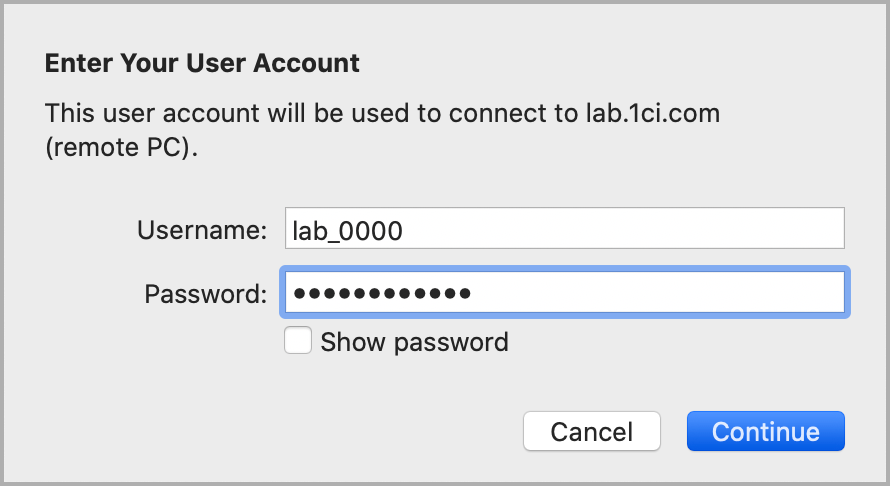
Task: Focus the Password input field
Action: point(564,293)
